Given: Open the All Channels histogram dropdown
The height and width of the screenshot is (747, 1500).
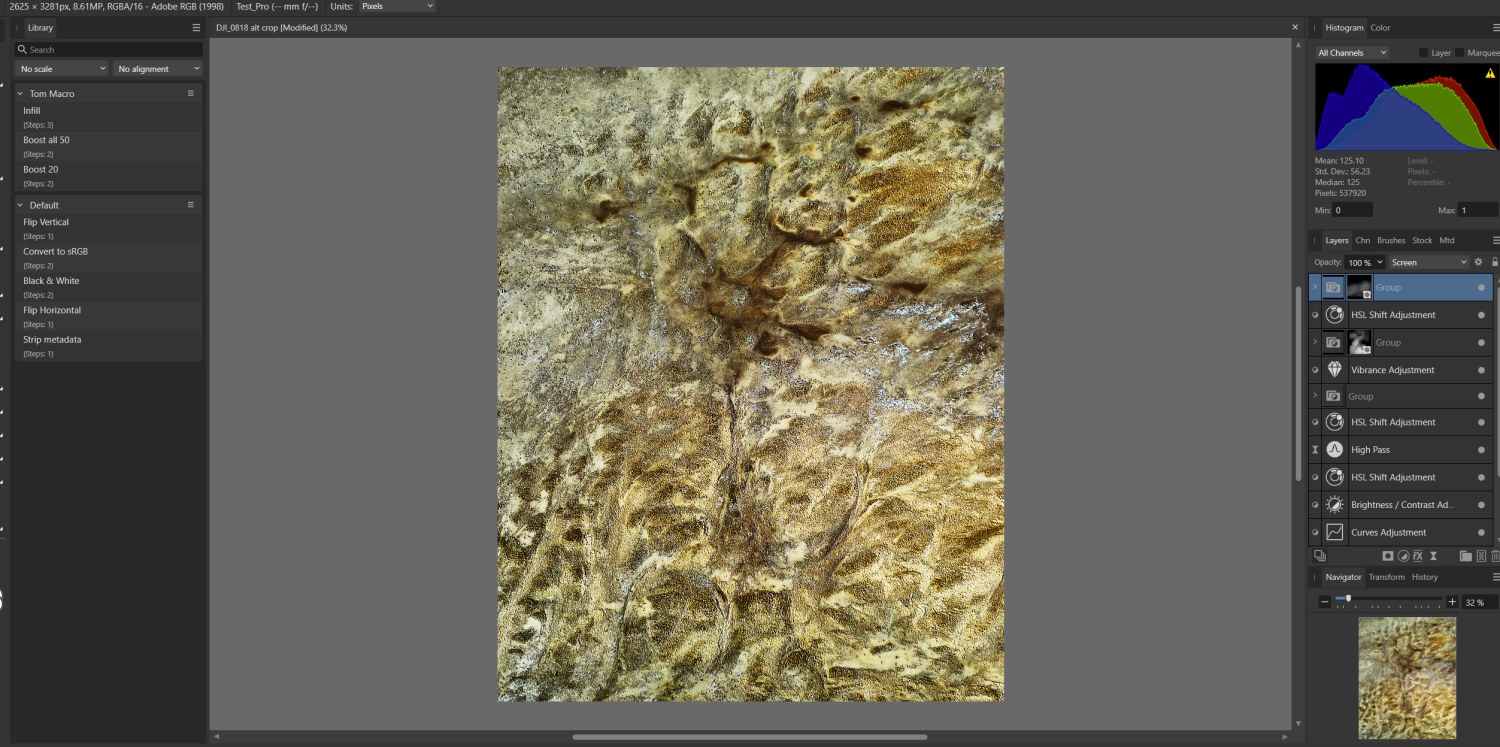Looking at the screenshot, I should point(1352,53).
